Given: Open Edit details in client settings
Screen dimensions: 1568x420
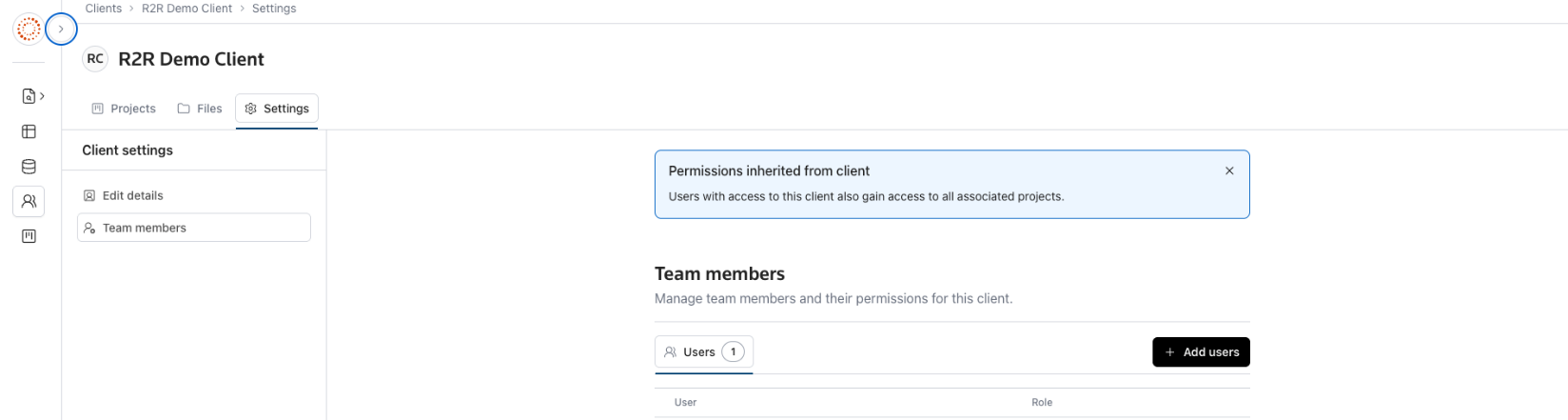Looking at the screenshot, I should [x=132, y=195].
